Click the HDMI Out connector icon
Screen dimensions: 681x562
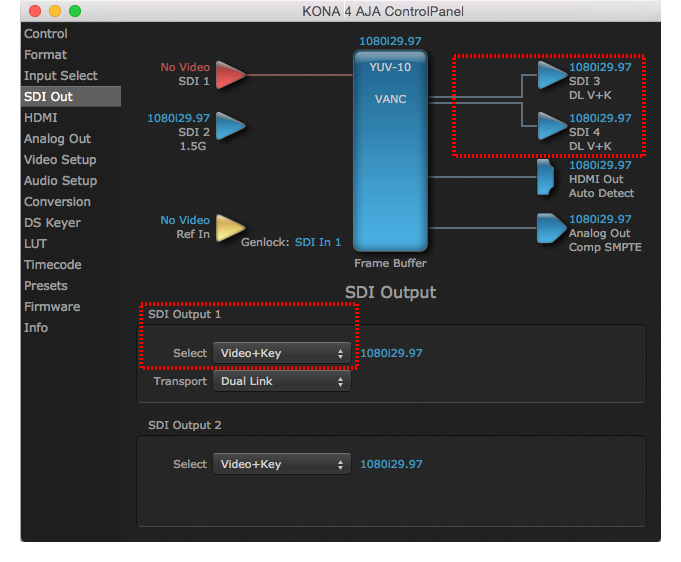(x=545, y=177)
